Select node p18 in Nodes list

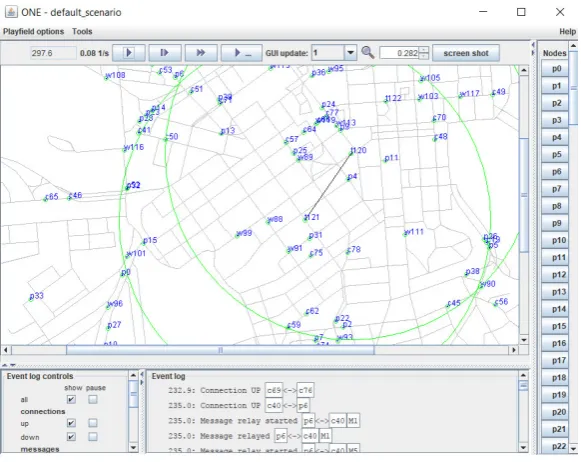point(555,378)
